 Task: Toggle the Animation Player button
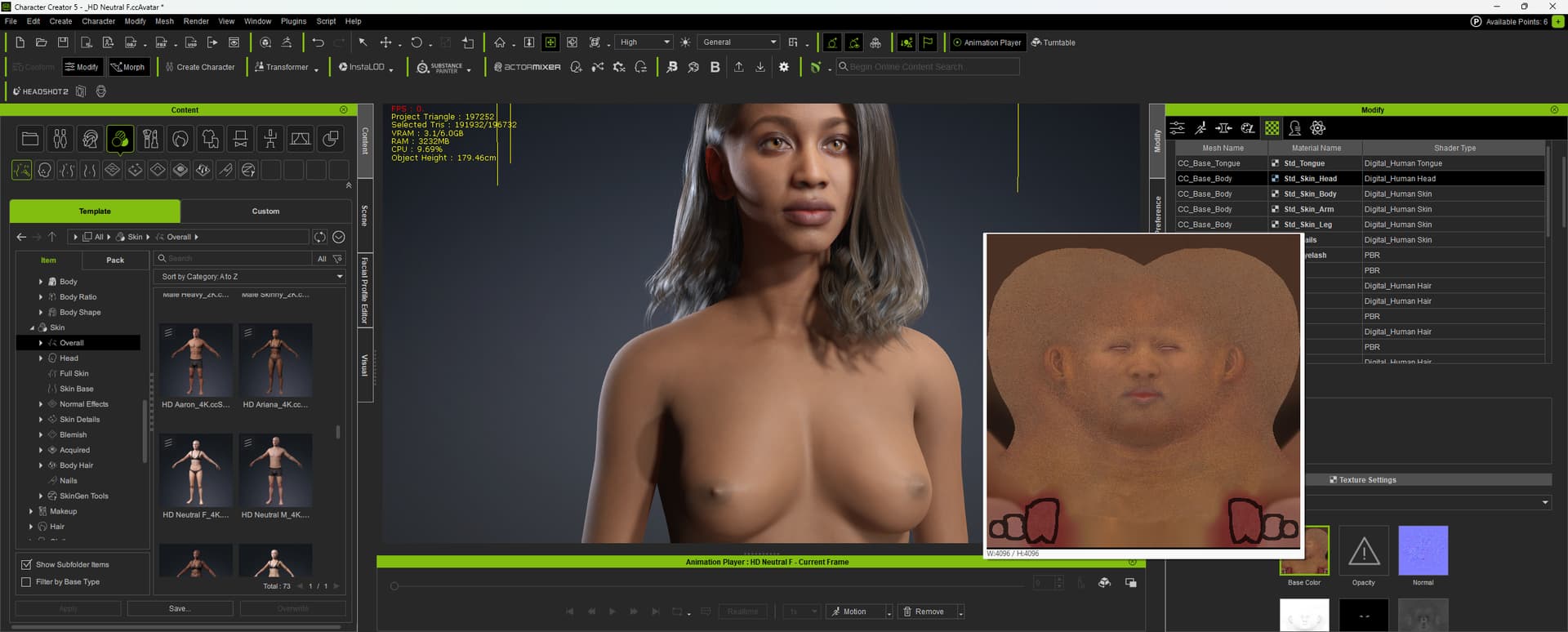[987, 42]
